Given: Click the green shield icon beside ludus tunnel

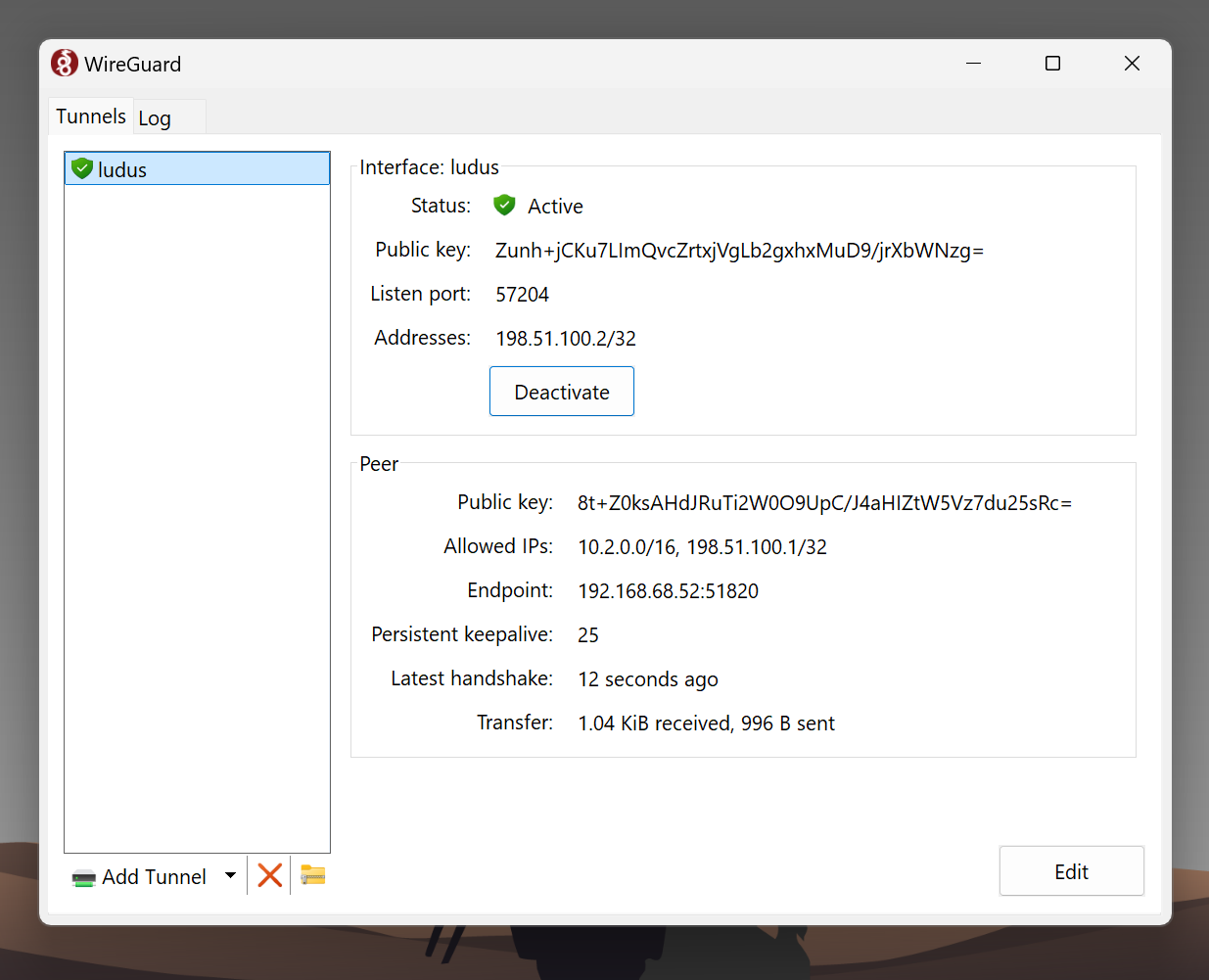Looking at the screenshot, I should point(82,169).
